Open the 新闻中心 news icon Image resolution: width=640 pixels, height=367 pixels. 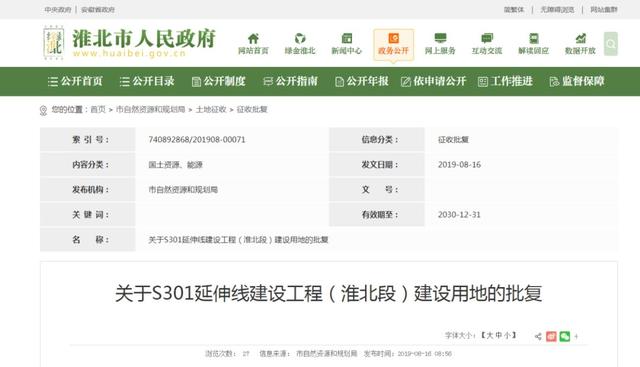347,39
